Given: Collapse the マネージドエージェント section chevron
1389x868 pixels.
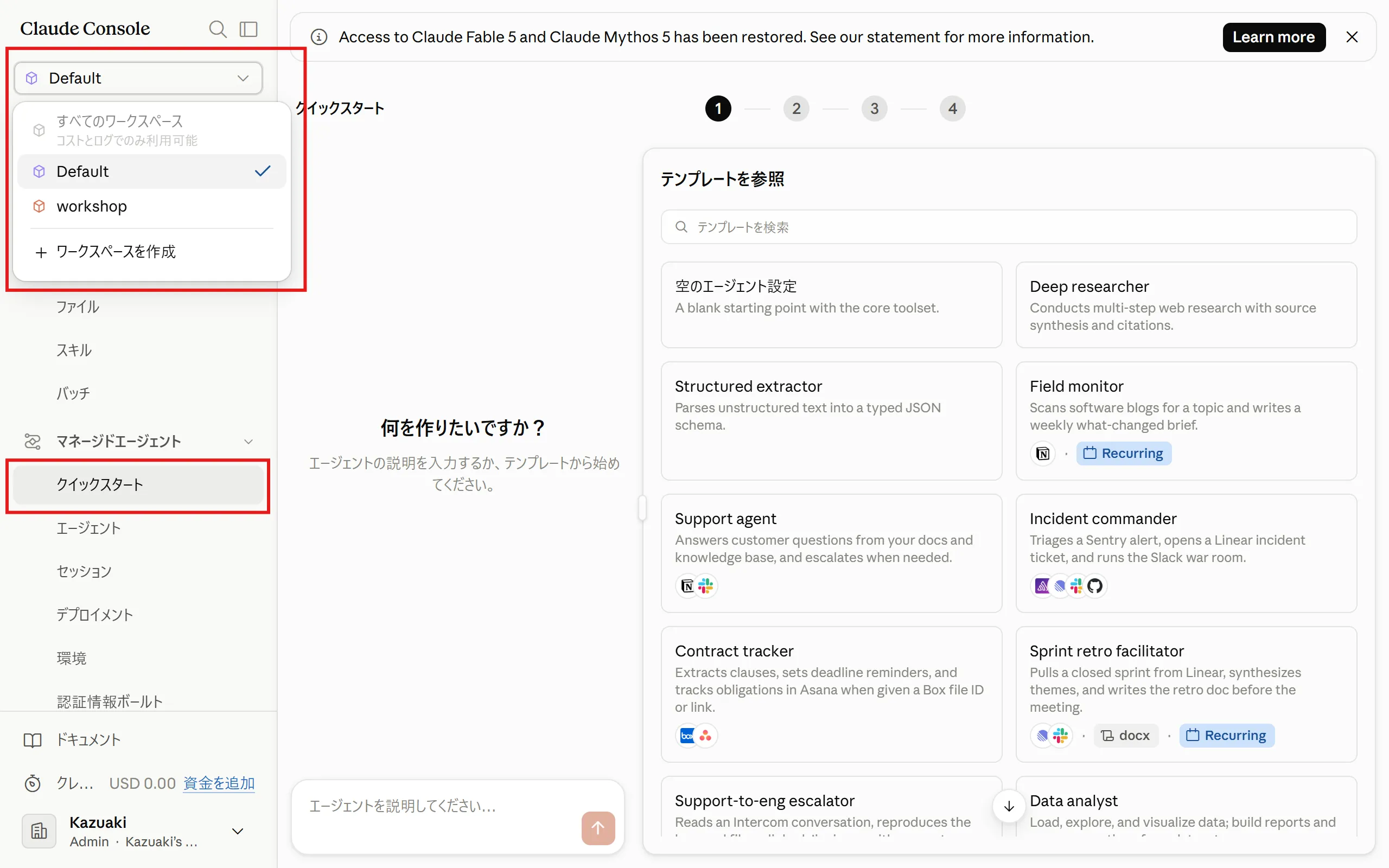Looking at the screenshot, I should [x=249, y=442].
